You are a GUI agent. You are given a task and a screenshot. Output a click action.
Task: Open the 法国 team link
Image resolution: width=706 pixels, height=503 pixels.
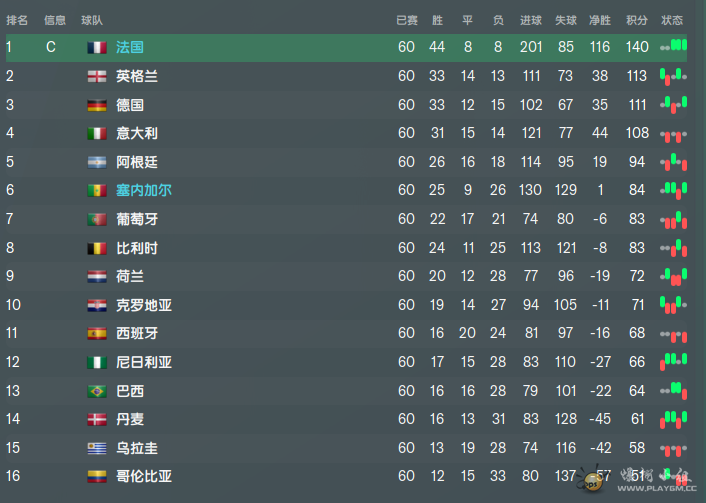click(x=130, y=47)
